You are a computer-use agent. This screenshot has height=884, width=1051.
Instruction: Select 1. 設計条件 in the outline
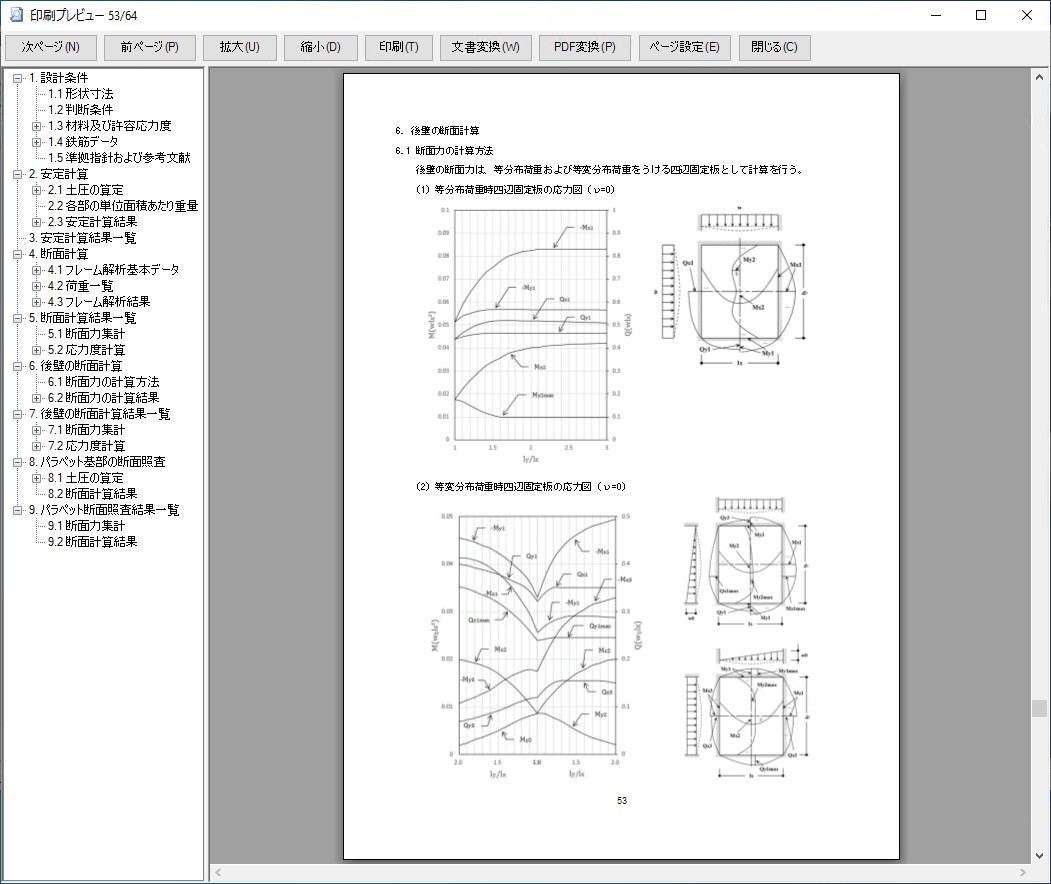coord(58,78)
